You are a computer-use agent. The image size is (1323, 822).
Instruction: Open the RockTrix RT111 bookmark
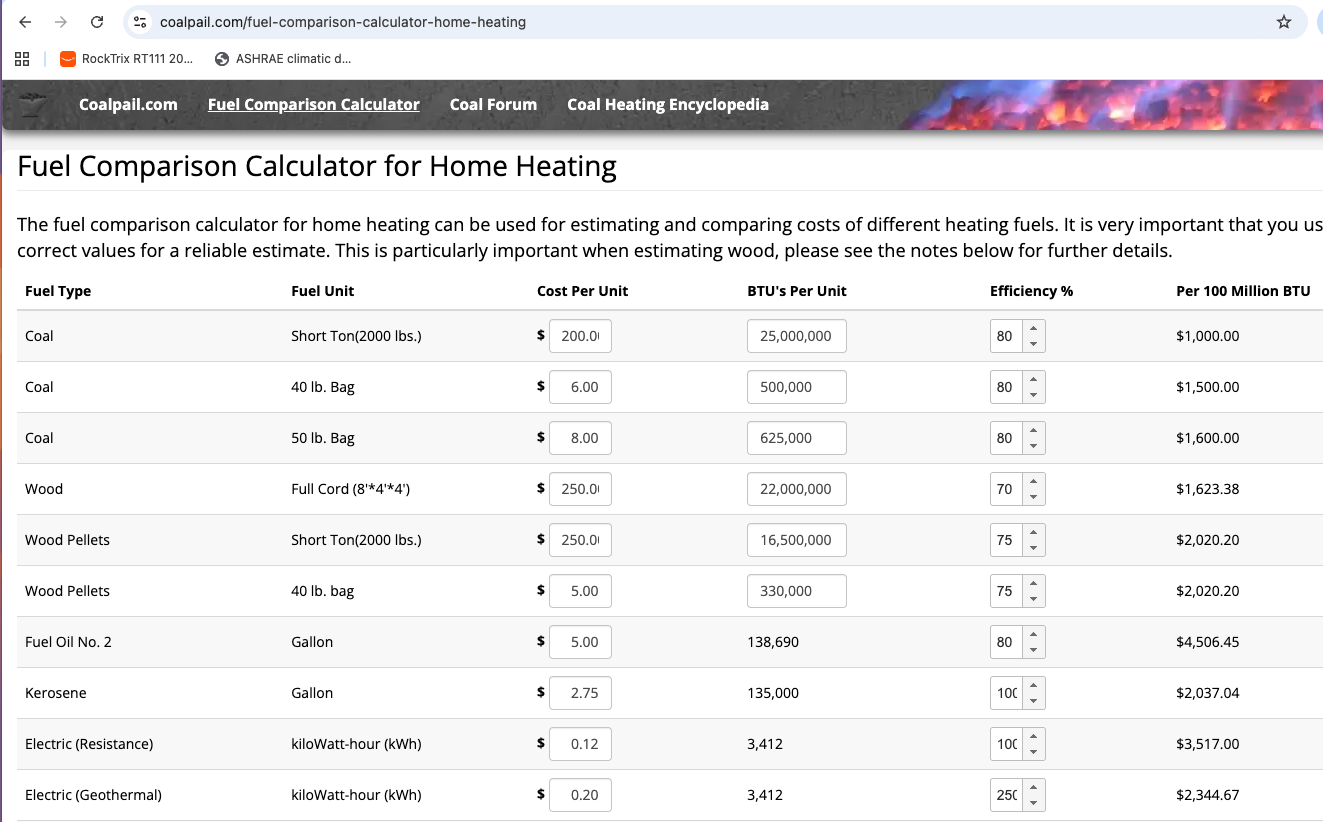click(x=127, y=59)
